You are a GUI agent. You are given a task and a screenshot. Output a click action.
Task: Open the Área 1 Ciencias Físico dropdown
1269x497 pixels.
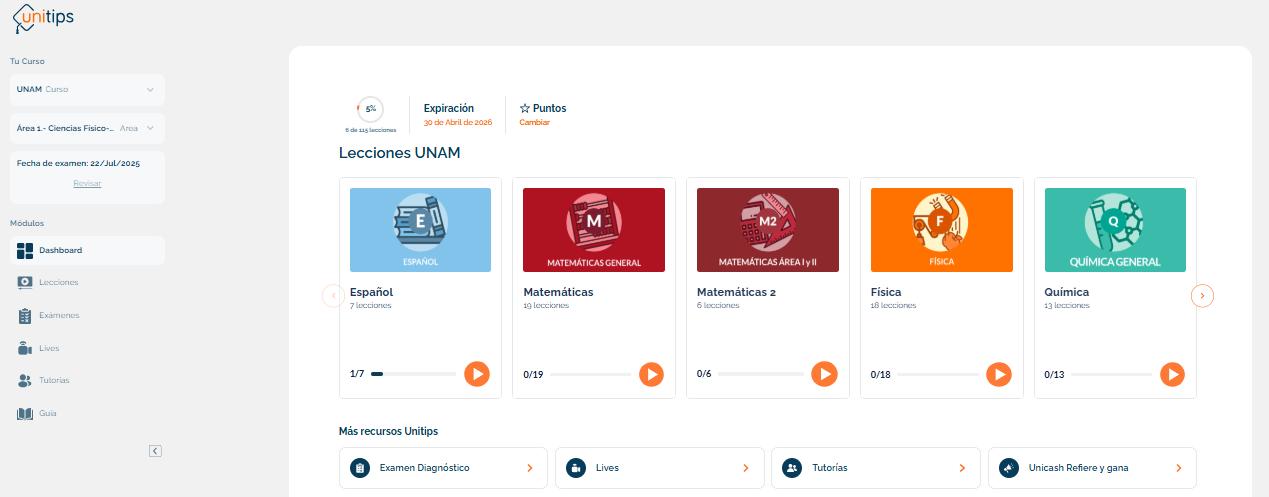coord(87,128)
